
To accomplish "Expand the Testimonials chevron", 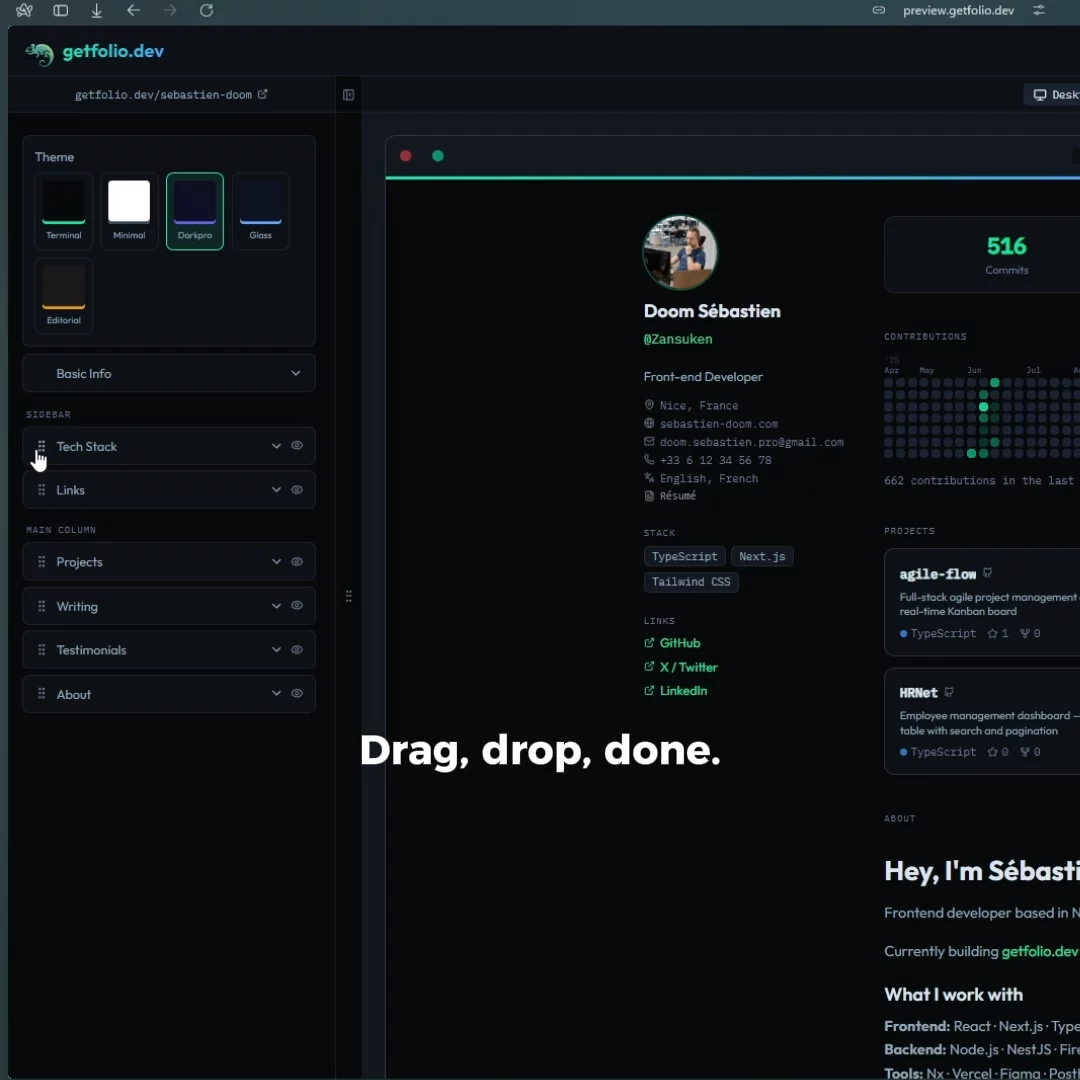I will (276, 650).
